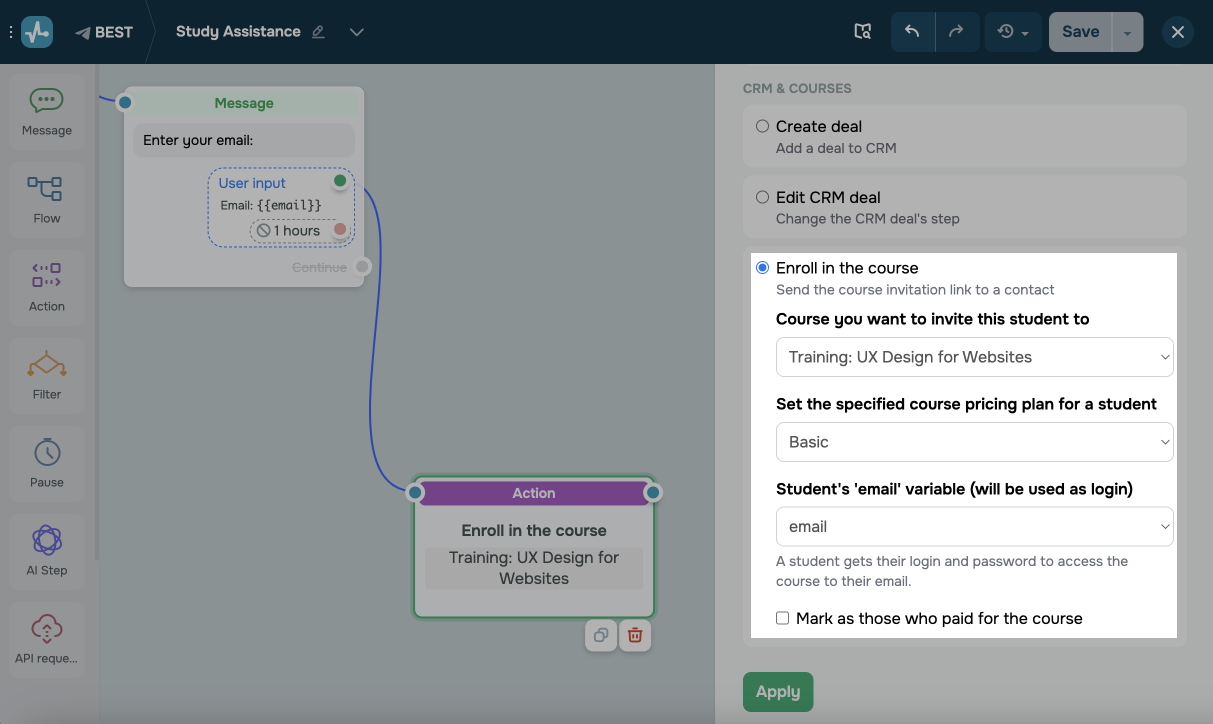Click the CRM & COURSES section heading
1213x724 pixels.
click(797, 88)
